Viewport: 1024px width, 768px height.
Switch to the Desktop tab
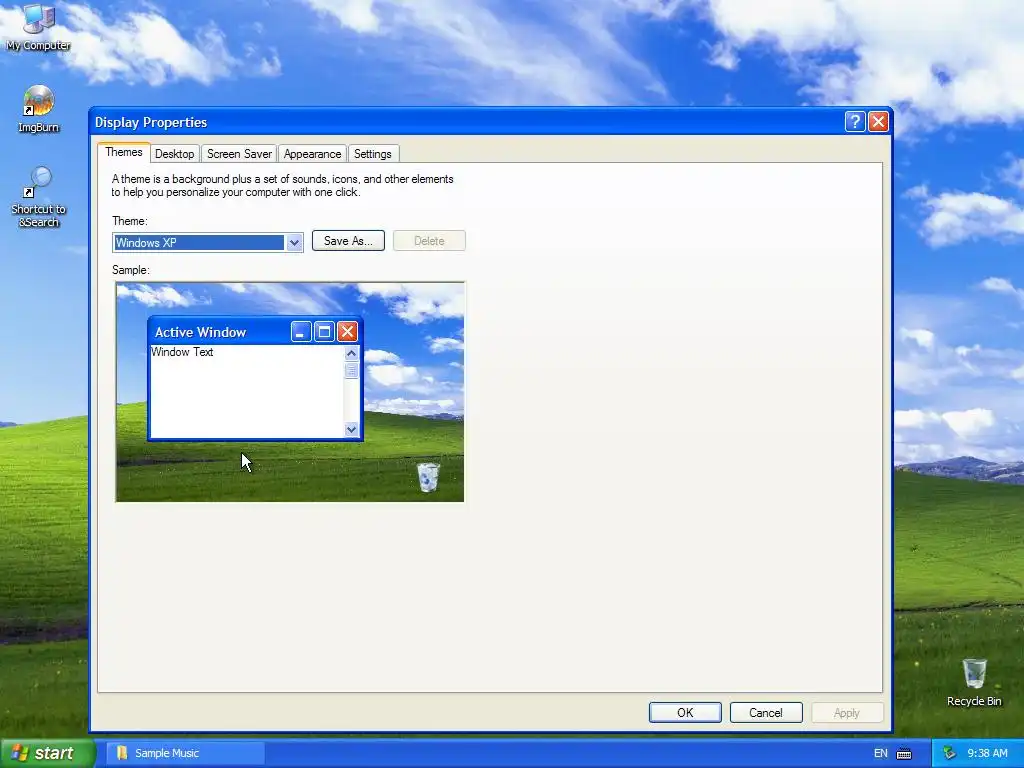click(174, 154)
